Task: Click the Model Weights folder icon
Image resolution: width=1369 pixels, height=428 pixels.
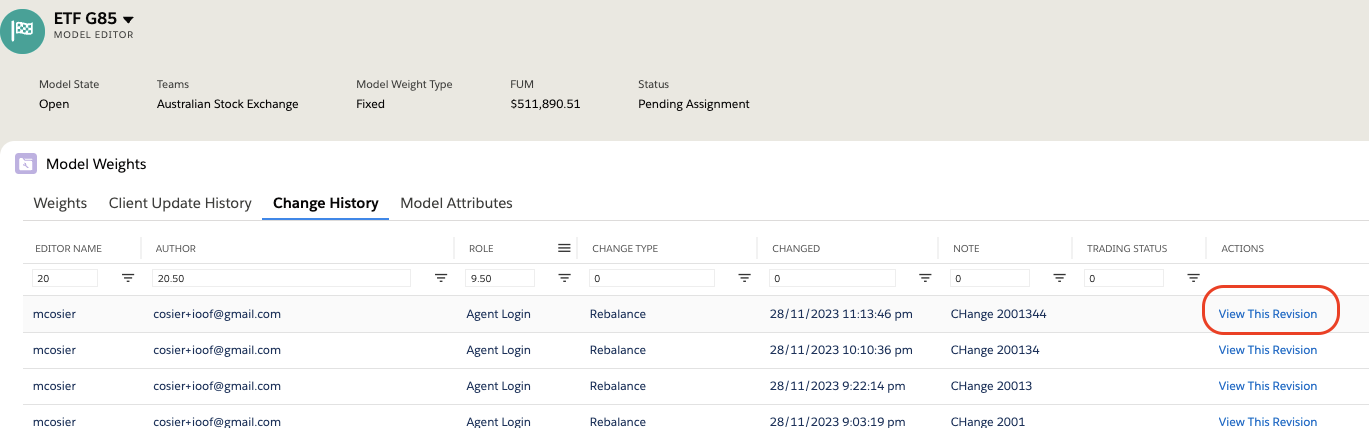Action: (x=26, y=164)
